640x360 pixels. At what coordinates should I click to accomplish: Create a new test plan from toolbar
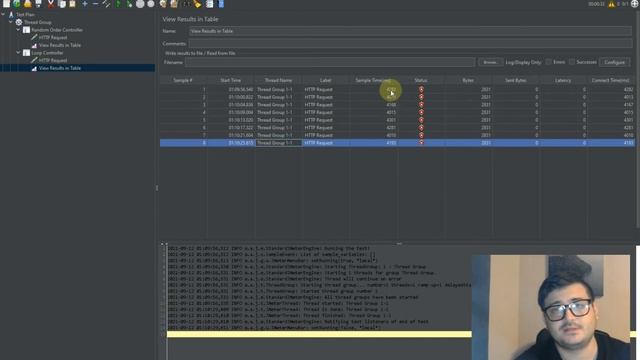(x=6, y=4)
